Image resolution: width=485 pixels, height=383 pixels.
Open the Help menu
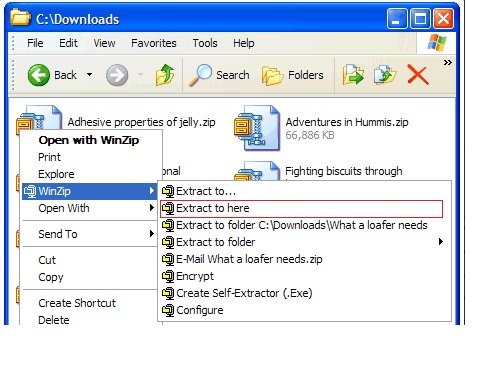pyautogui.click(x=244, y=43)
